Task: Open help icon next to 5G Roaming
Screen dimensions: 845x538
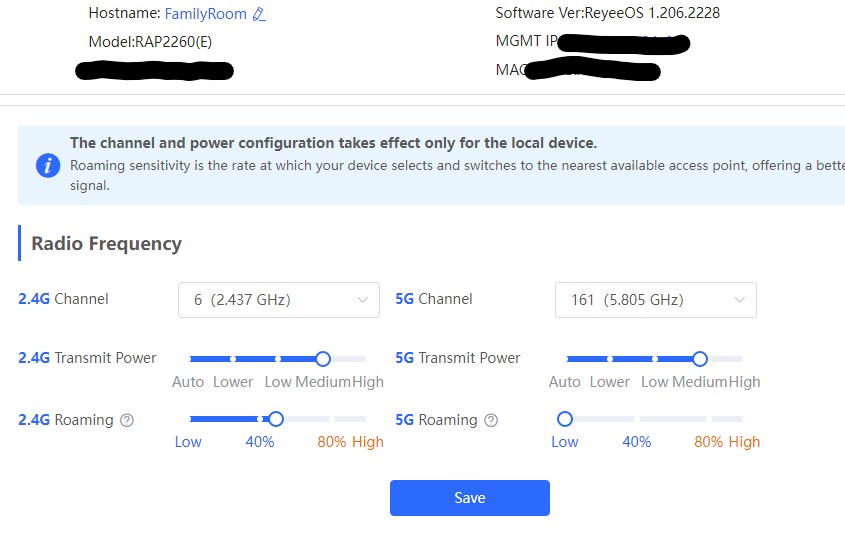Action: (491, 420)
